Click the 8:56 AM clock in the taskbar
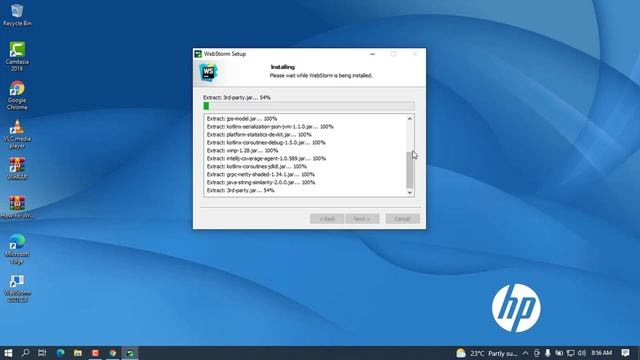 coord(601,353)
